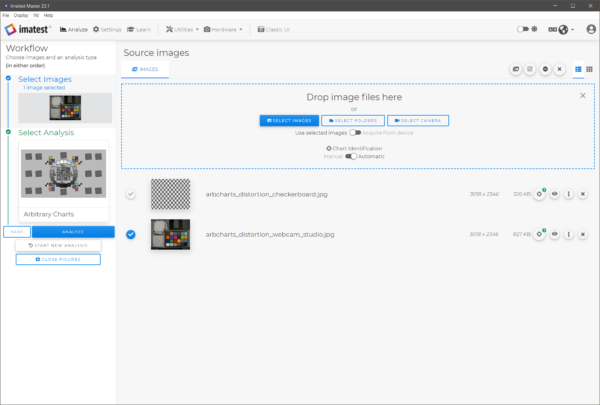Switch to grid view of source images
The image size is (600, 405).
[x=590, y=69]
